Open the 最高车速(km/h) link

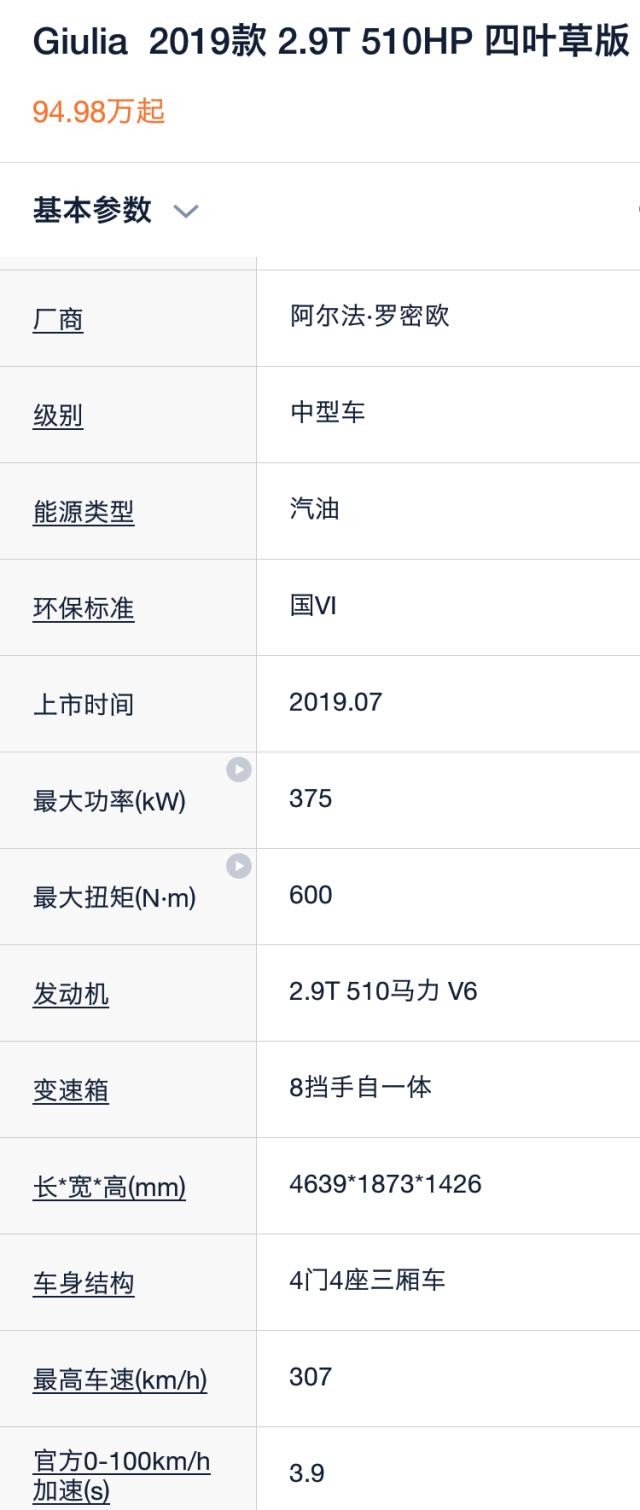[x=120, y=1380]
